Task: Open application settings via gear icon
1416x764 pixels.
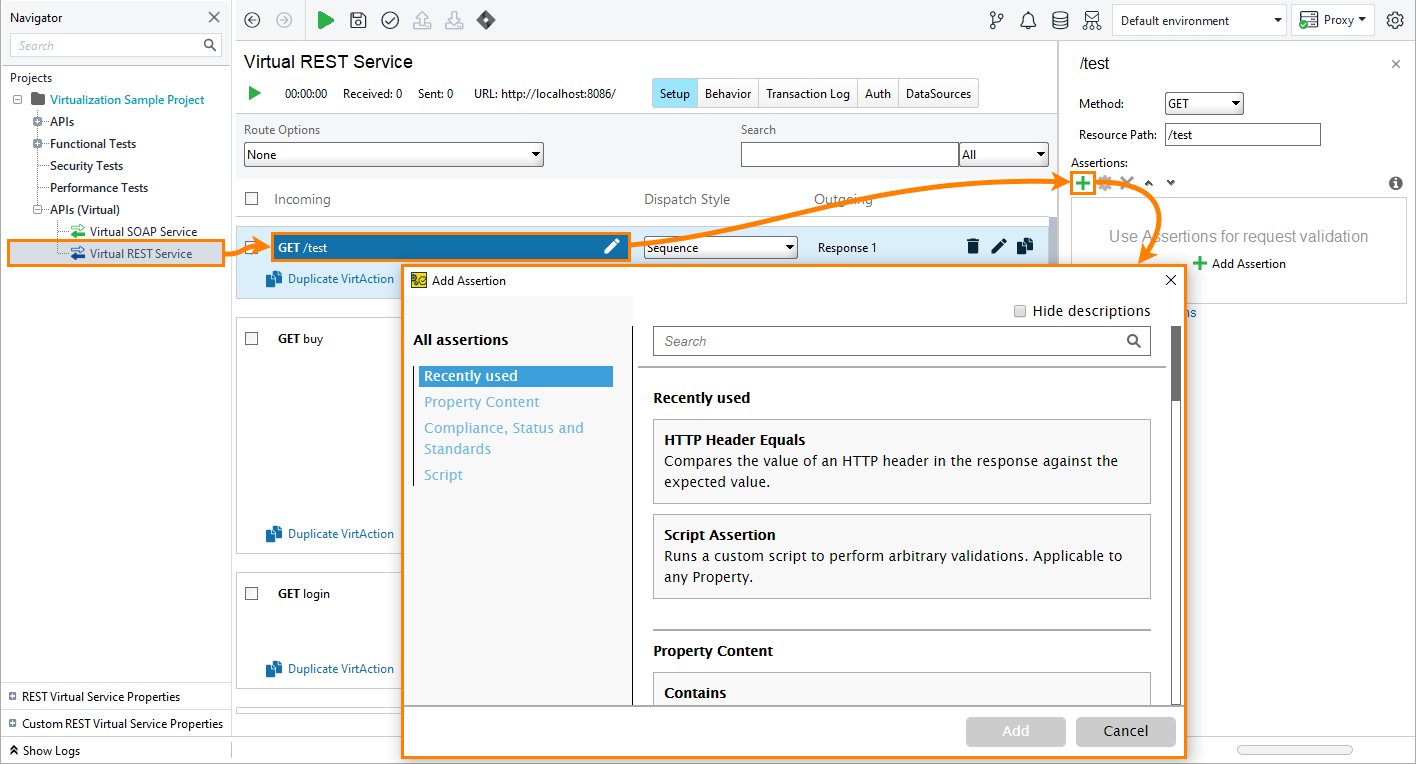Action: pos(1395,20)
